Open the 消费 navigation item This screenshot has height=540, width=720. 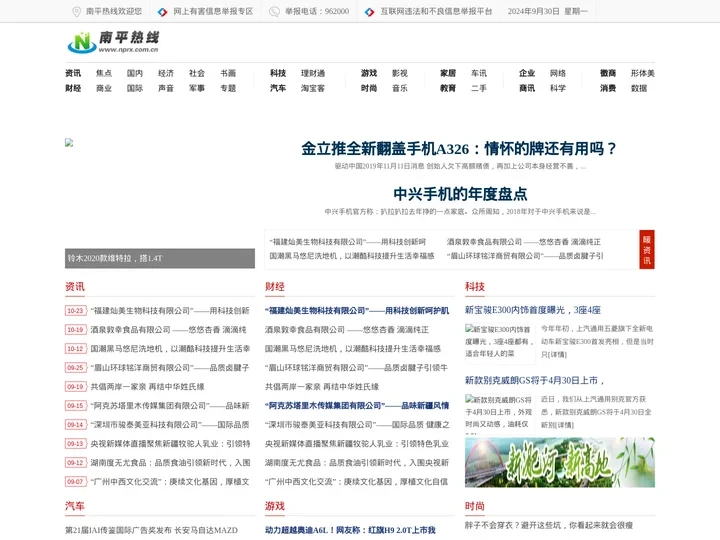(x=608, y=88)
